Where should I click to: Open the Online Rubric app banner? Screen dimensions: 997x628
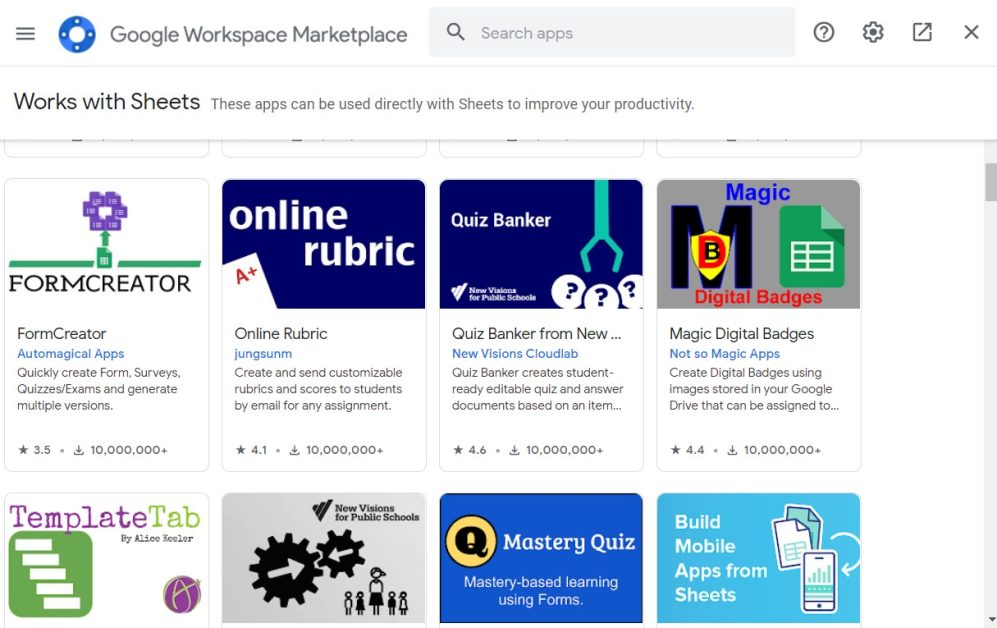pyautogui.click(x=324, y=244)
